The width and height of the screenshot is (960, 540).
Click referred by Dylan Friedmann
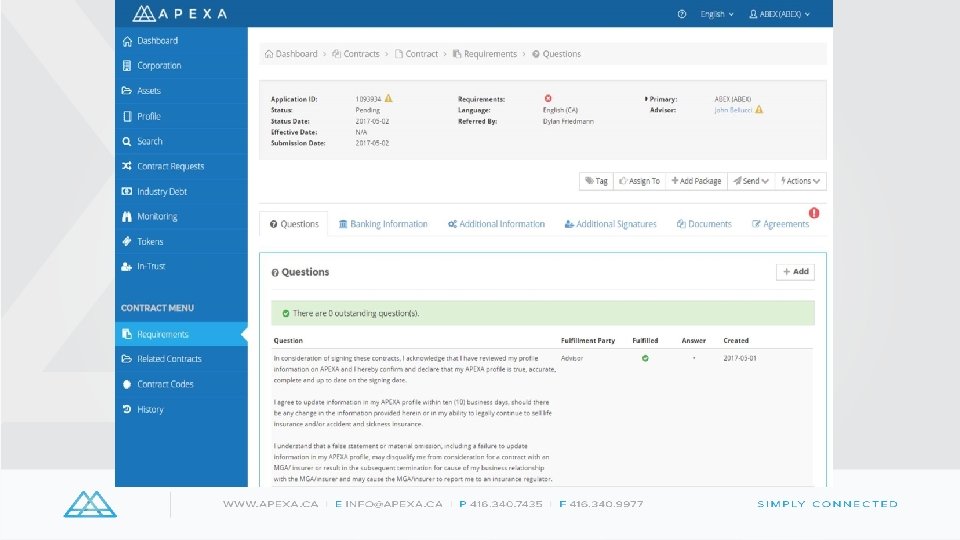(x=568, y=121)
